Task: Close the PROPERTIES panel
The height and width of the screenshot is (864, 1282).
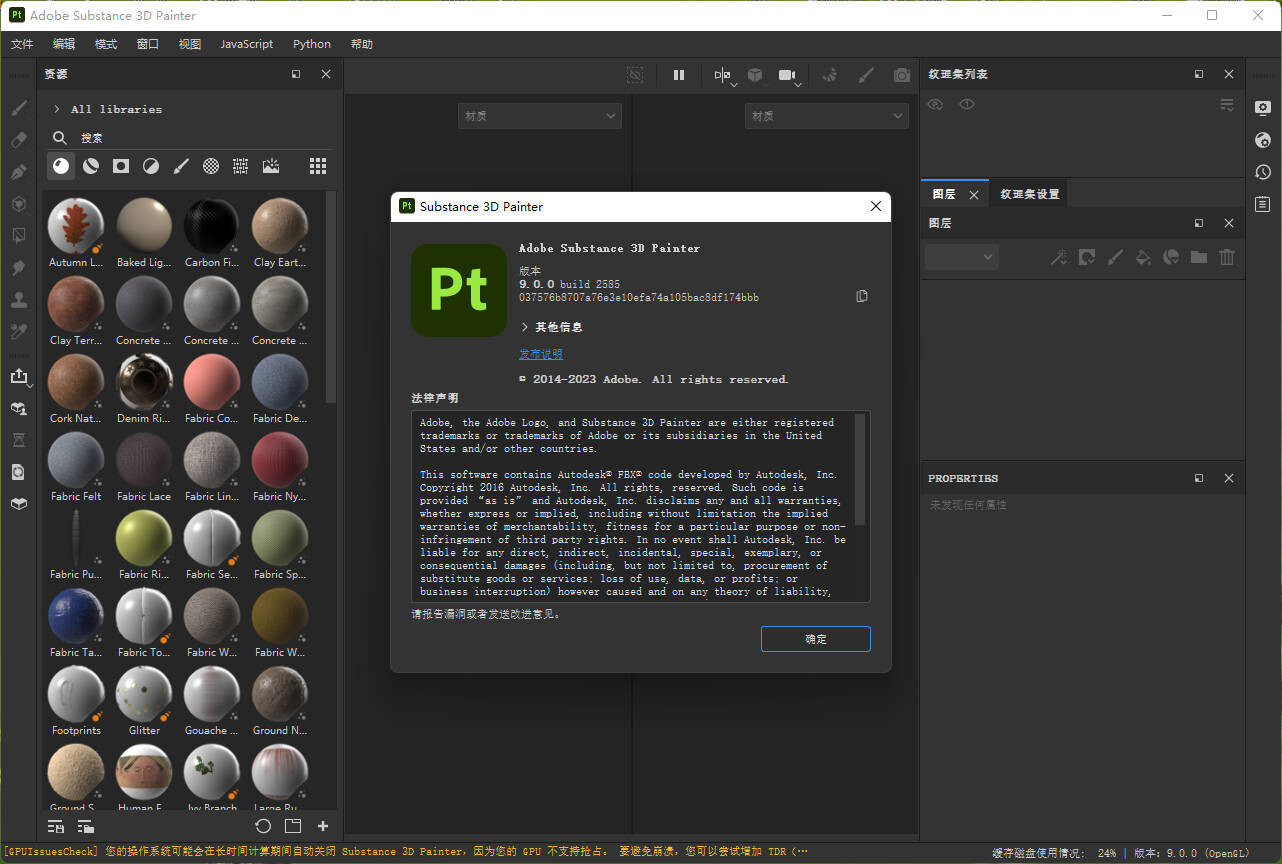Action: coord(1229,478)
